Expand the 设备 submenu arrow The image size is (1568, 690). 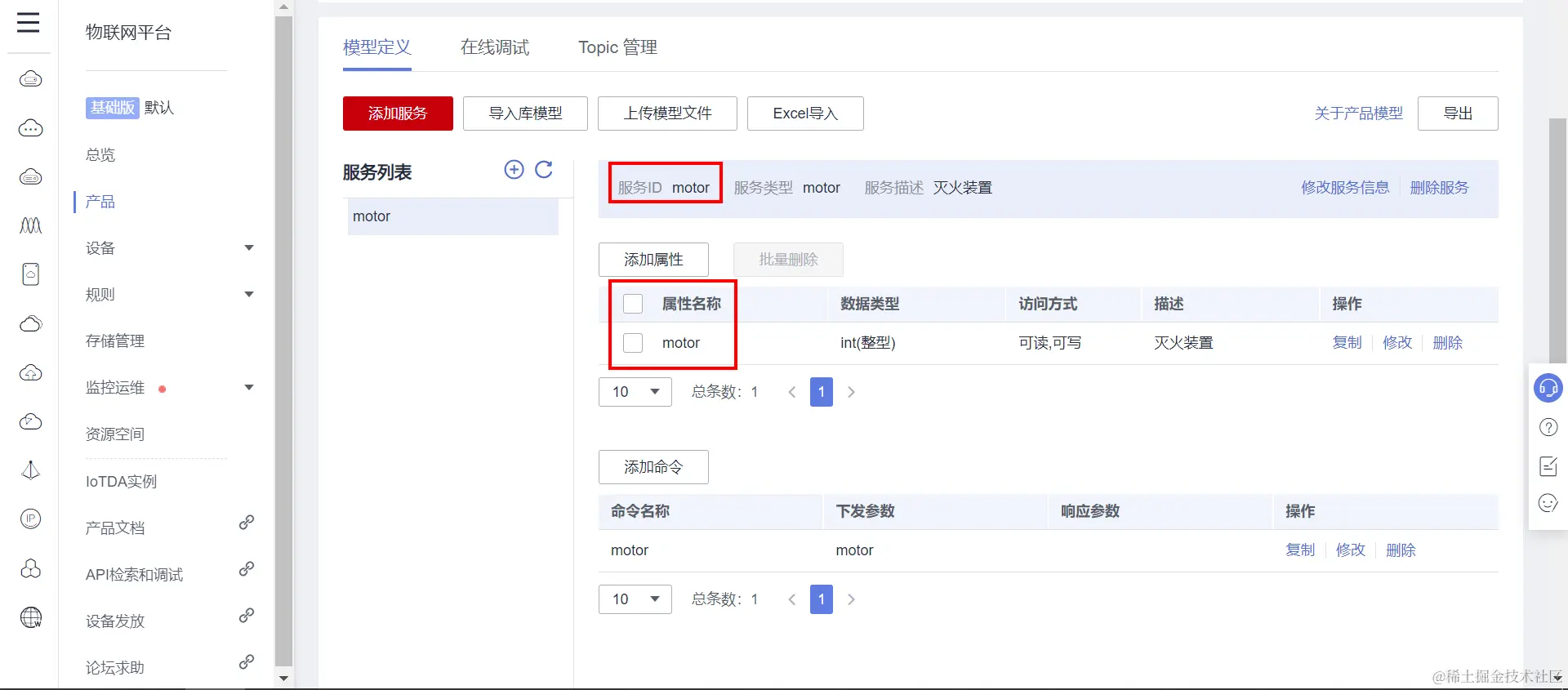pos(249,247)
